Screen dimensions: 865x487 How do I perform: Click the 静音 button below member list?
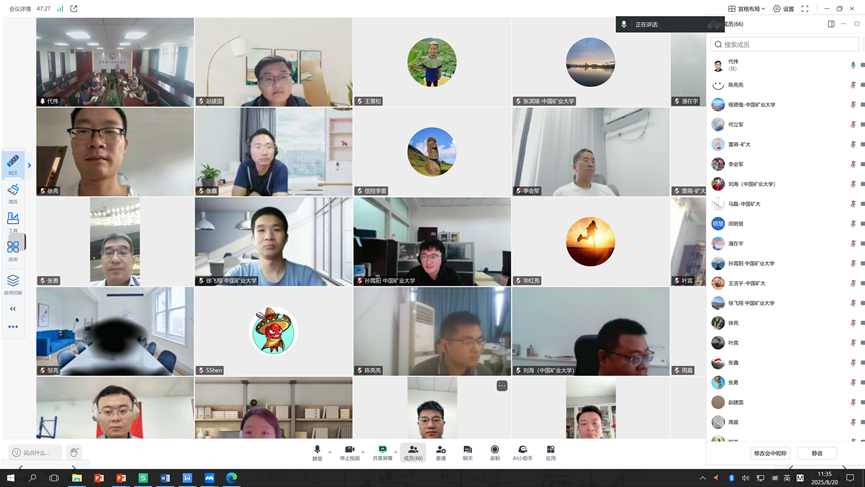[x=817, y=453]
